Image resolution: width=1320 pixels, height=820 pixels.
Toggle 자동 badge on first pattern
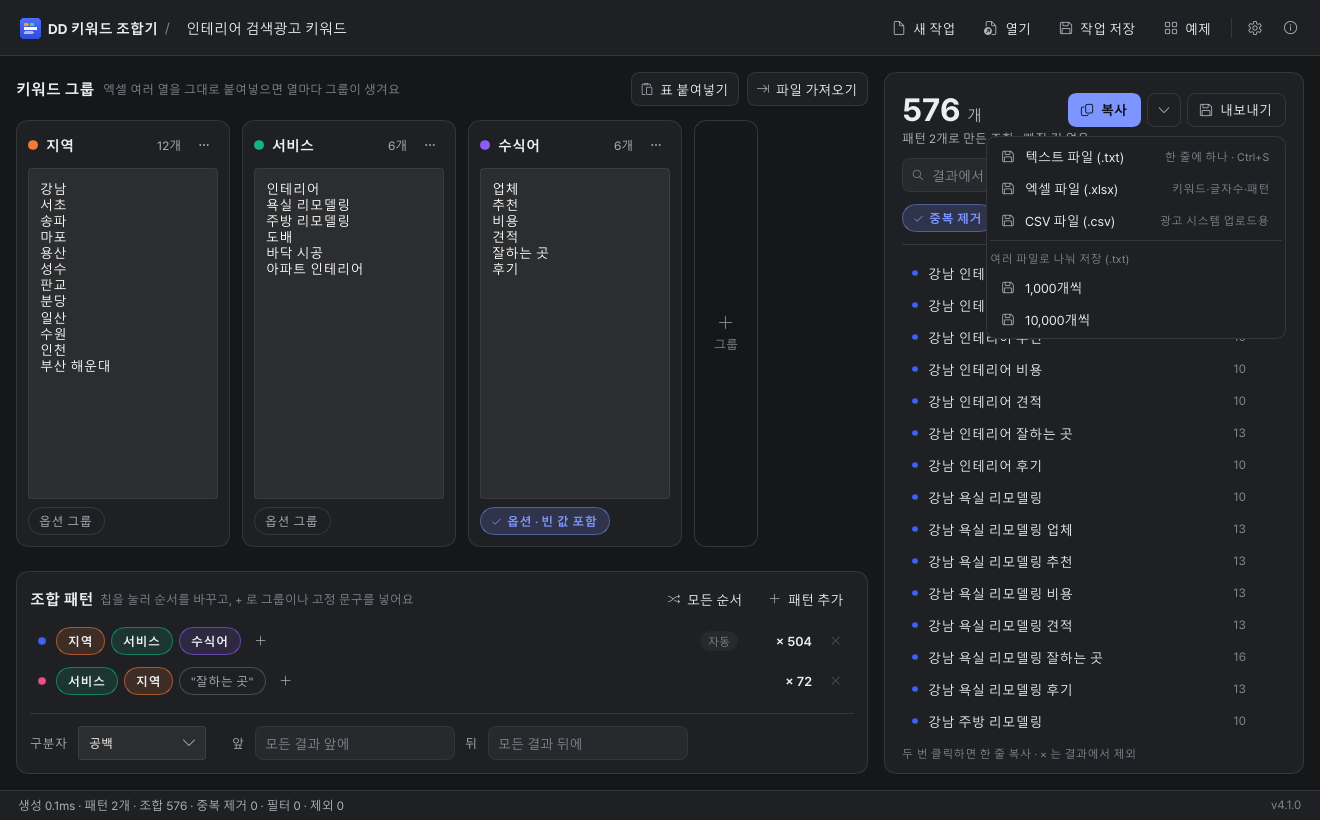coord(719,641)
